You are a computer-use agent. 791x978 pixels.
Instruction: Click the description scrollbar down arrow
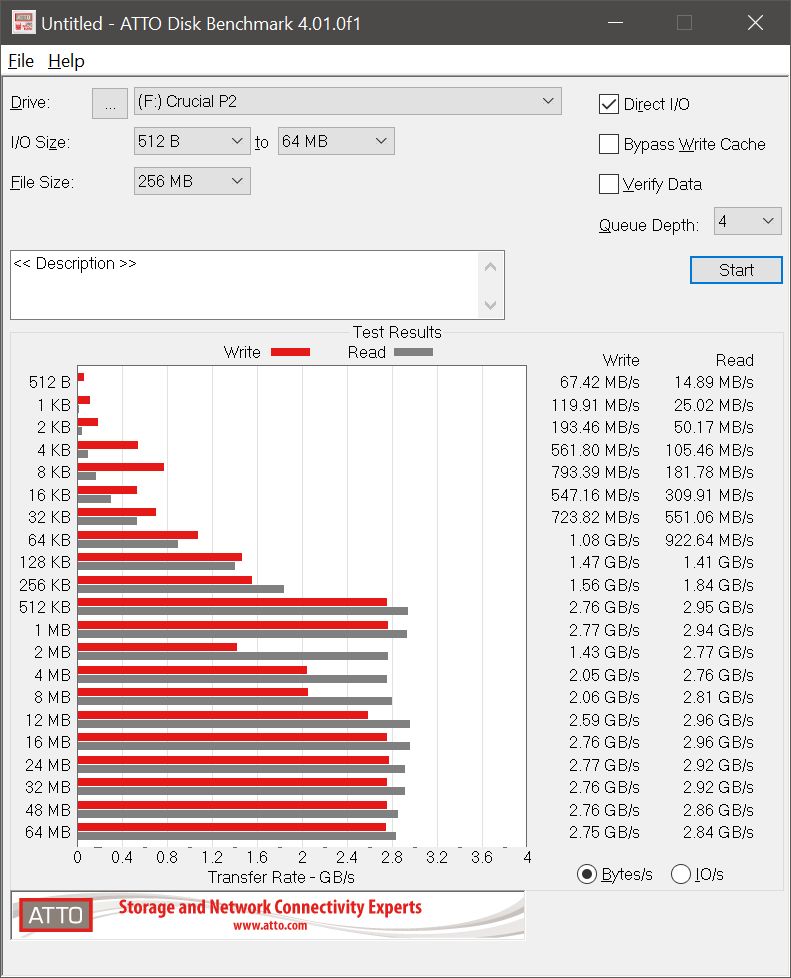(x=490, y=305)
